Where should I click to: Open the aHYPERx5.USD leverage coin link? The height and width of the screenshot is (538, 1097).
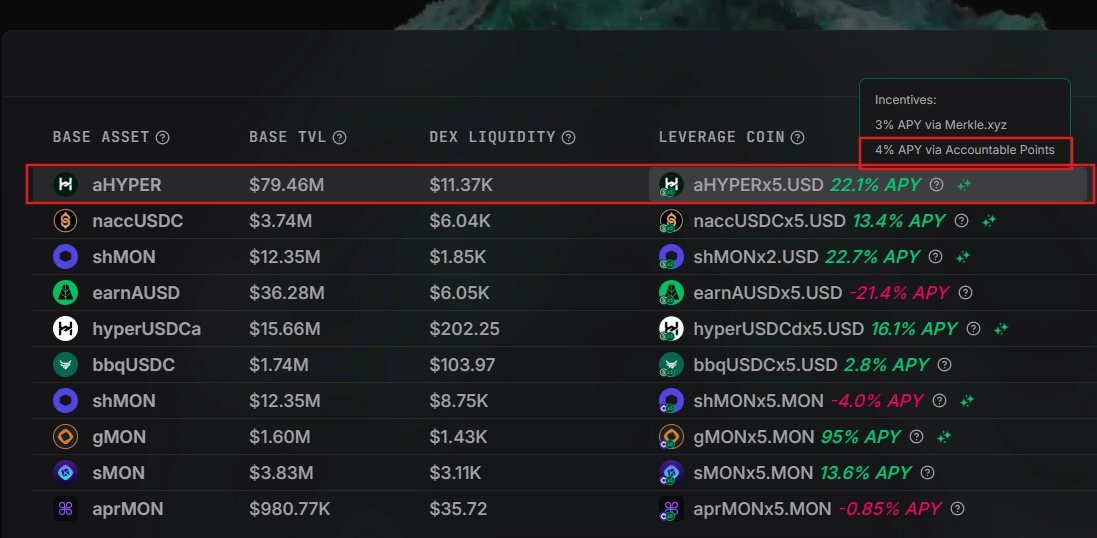point(758,185)
